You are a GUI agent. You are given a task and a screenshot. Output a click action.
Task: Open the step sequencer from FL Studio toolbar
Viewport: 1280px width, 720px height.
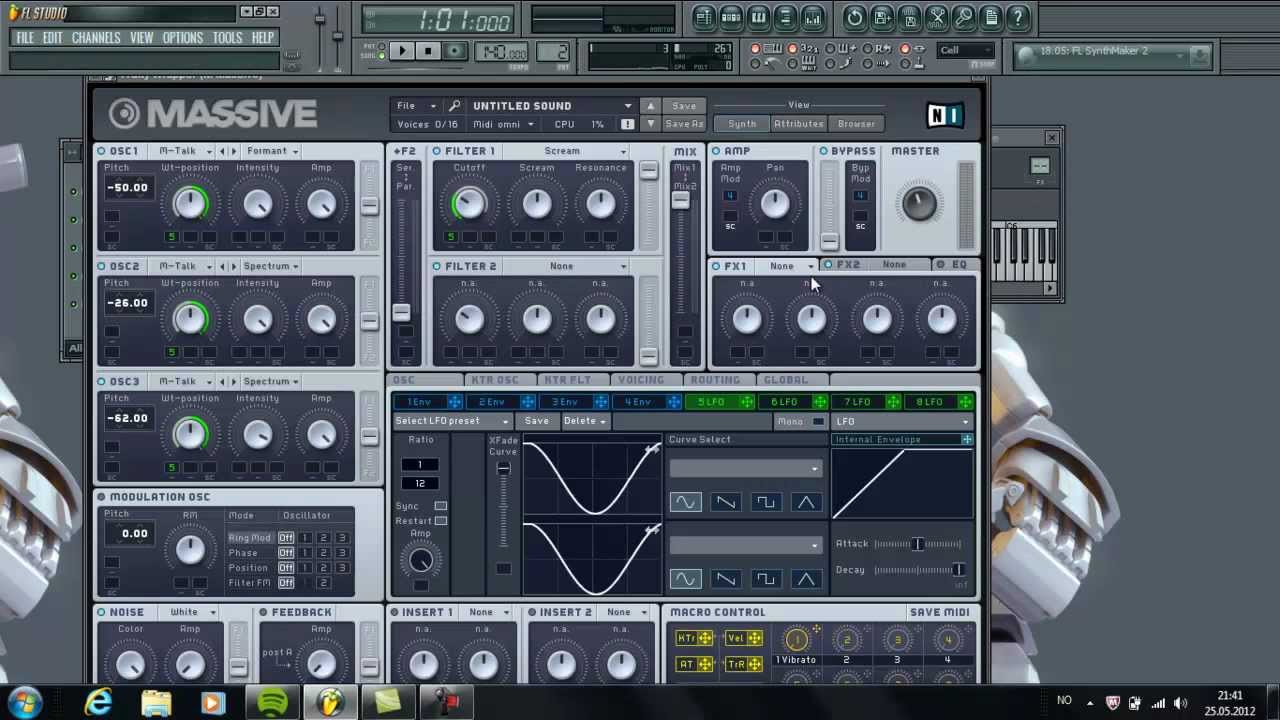731,18
